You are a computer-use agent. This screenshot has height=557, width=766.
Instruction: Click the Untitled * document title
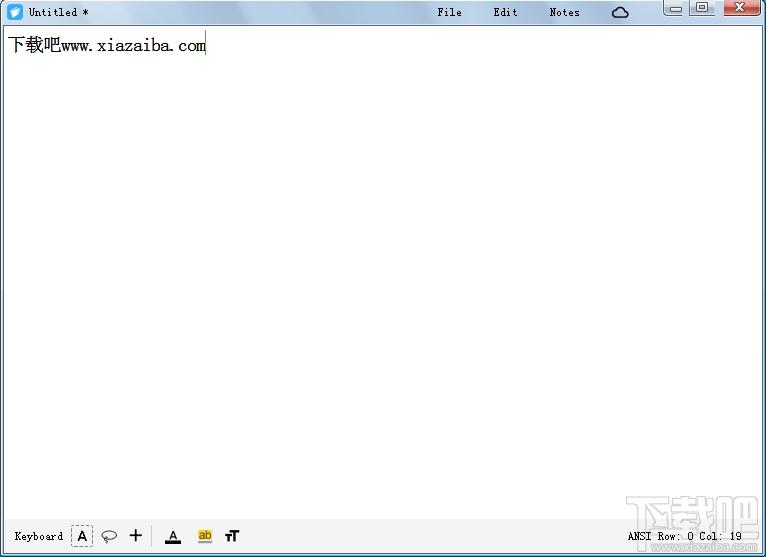(x=58, y=12)
